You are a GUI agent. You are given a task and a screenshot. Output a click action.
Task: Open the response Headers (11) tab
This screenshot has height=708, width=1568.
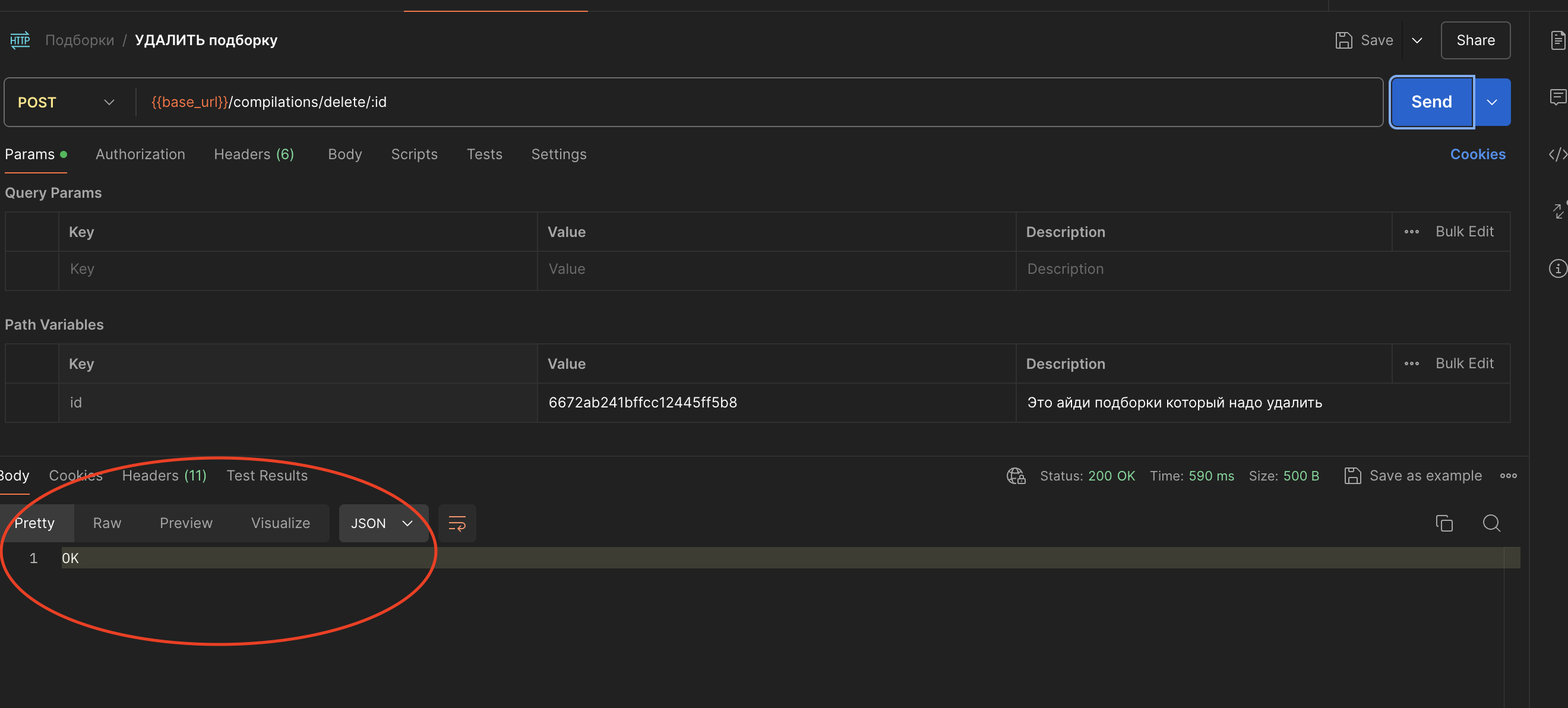pyautogui.click(x=164, y=475)
